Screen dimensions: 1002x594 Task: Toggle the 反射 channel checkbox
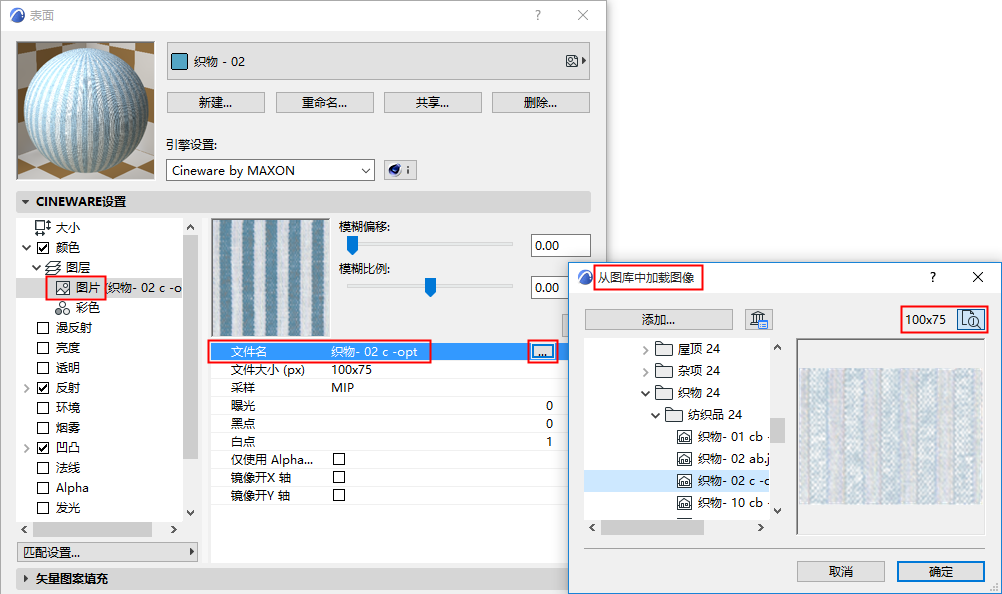[x=43, y=388]
